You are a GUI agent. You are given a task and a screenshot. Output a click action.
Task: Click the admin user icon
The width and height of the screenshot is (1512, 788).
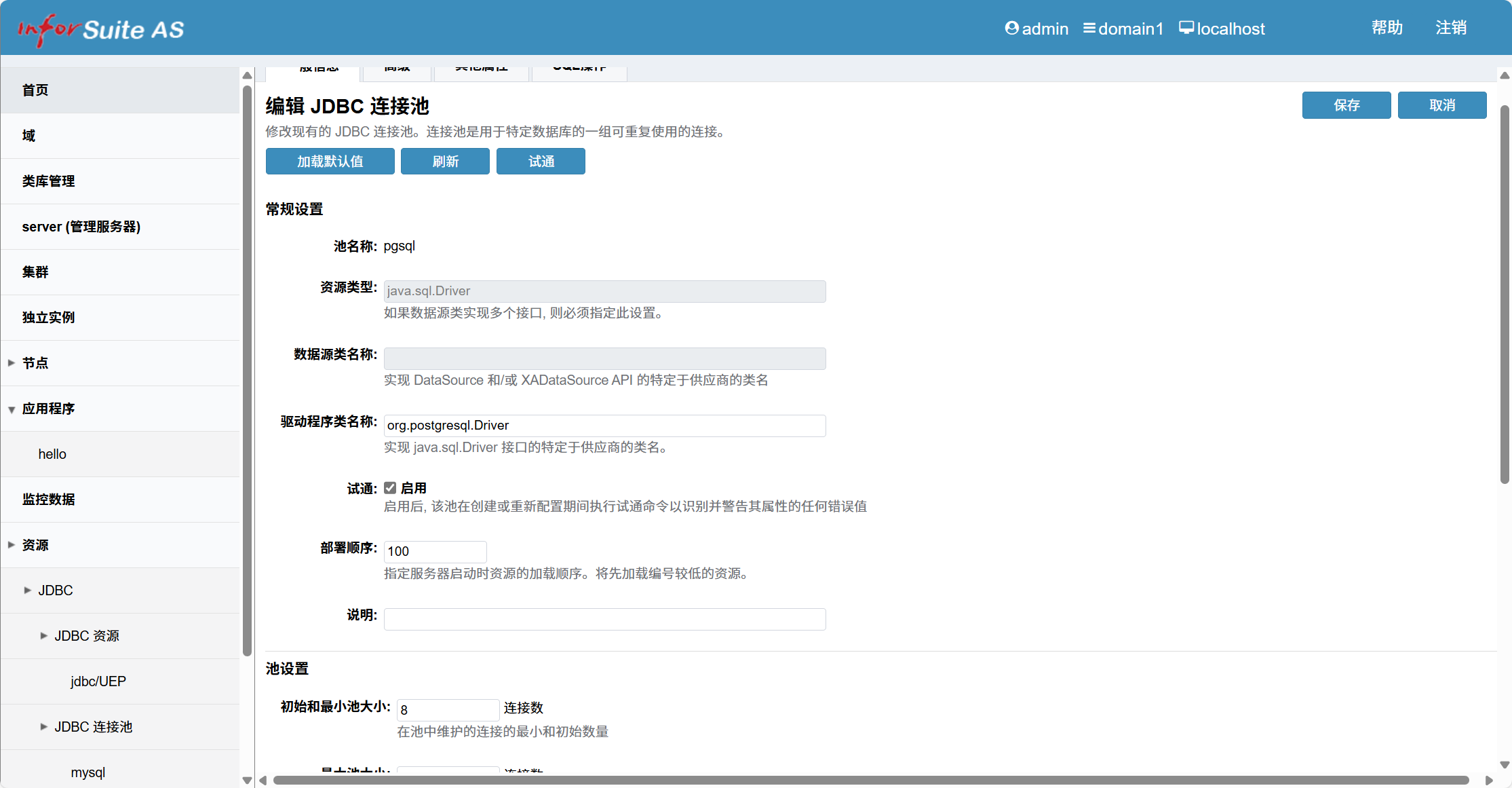tap(1011, 28)
